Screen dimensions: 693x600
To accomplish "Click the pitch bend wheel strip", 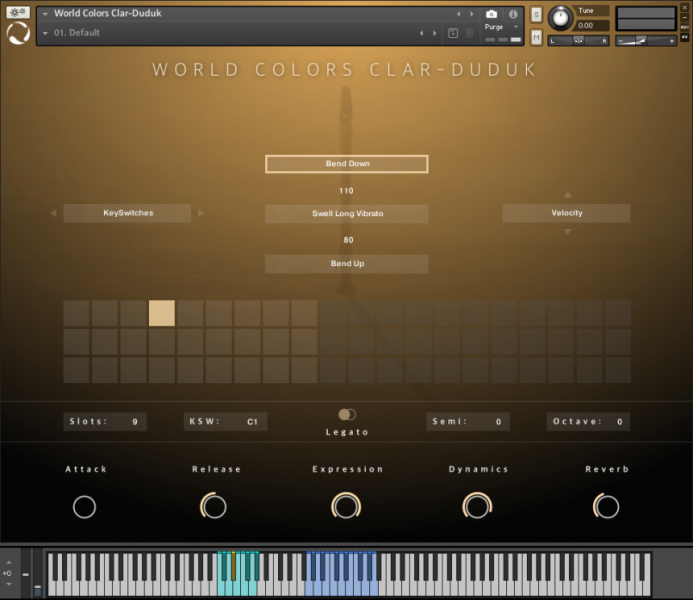I will [x=26, y=573].
